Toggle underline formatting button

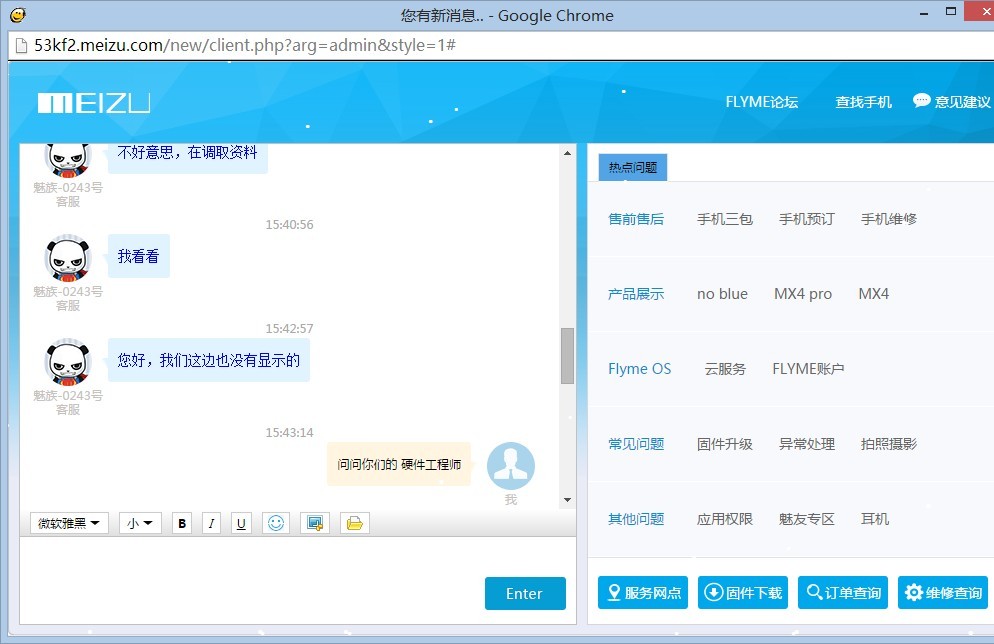[x=241, y=524]
